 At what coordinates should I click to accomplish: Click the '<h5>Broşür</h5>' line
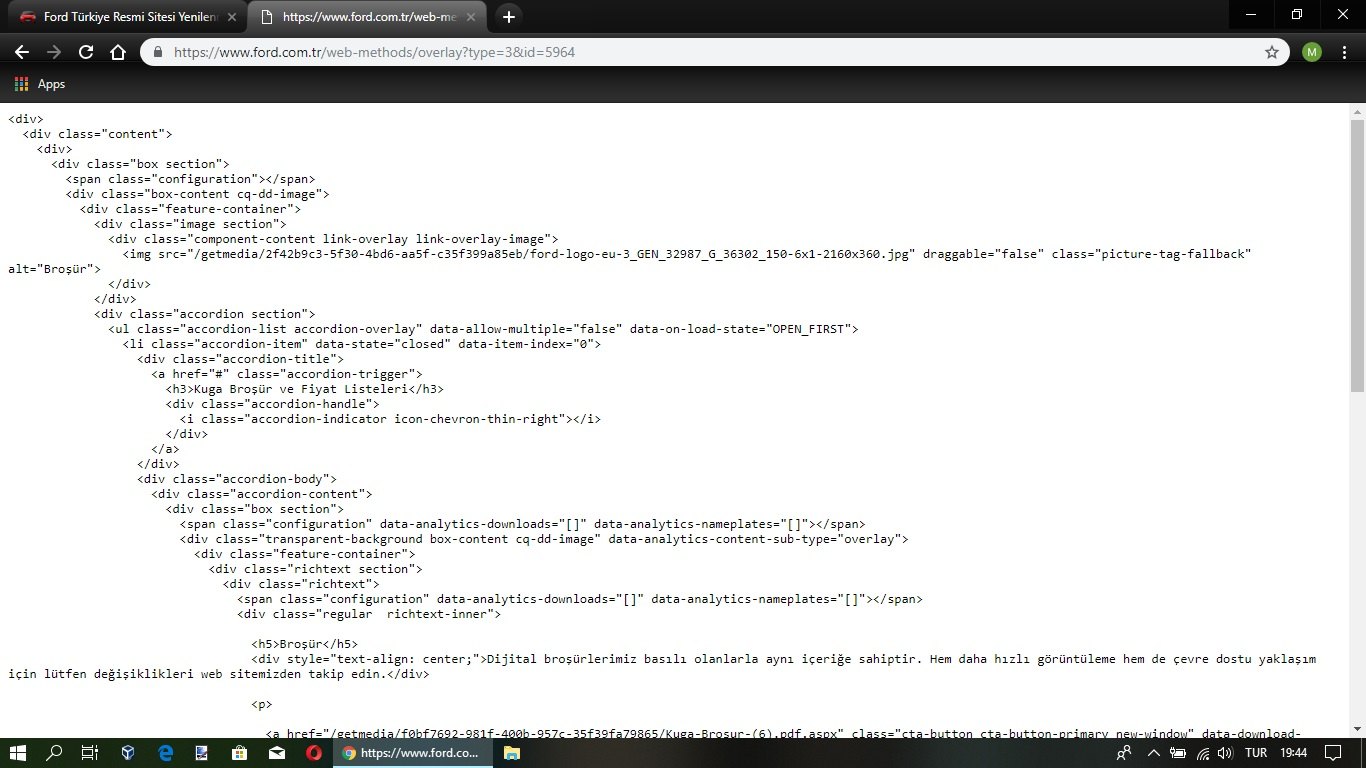304,644
